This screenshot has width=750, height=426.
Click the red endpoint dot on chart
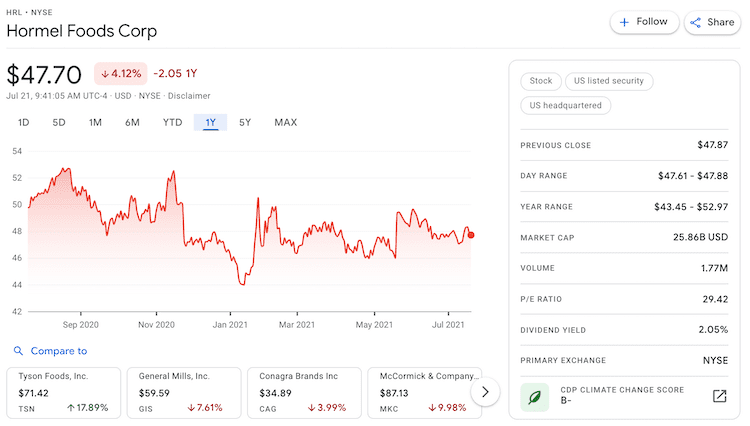tap(471, 235)
